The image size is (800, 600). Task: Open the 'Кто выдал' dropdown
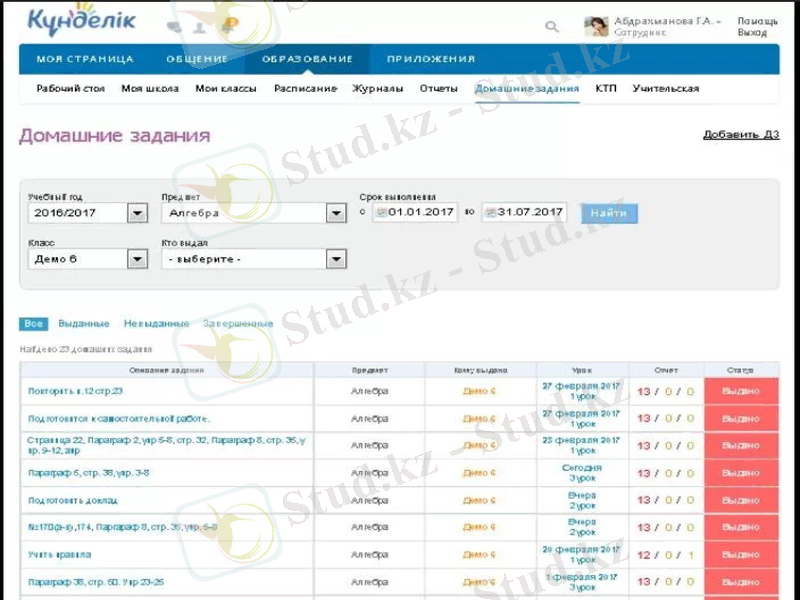coord(336,259)
